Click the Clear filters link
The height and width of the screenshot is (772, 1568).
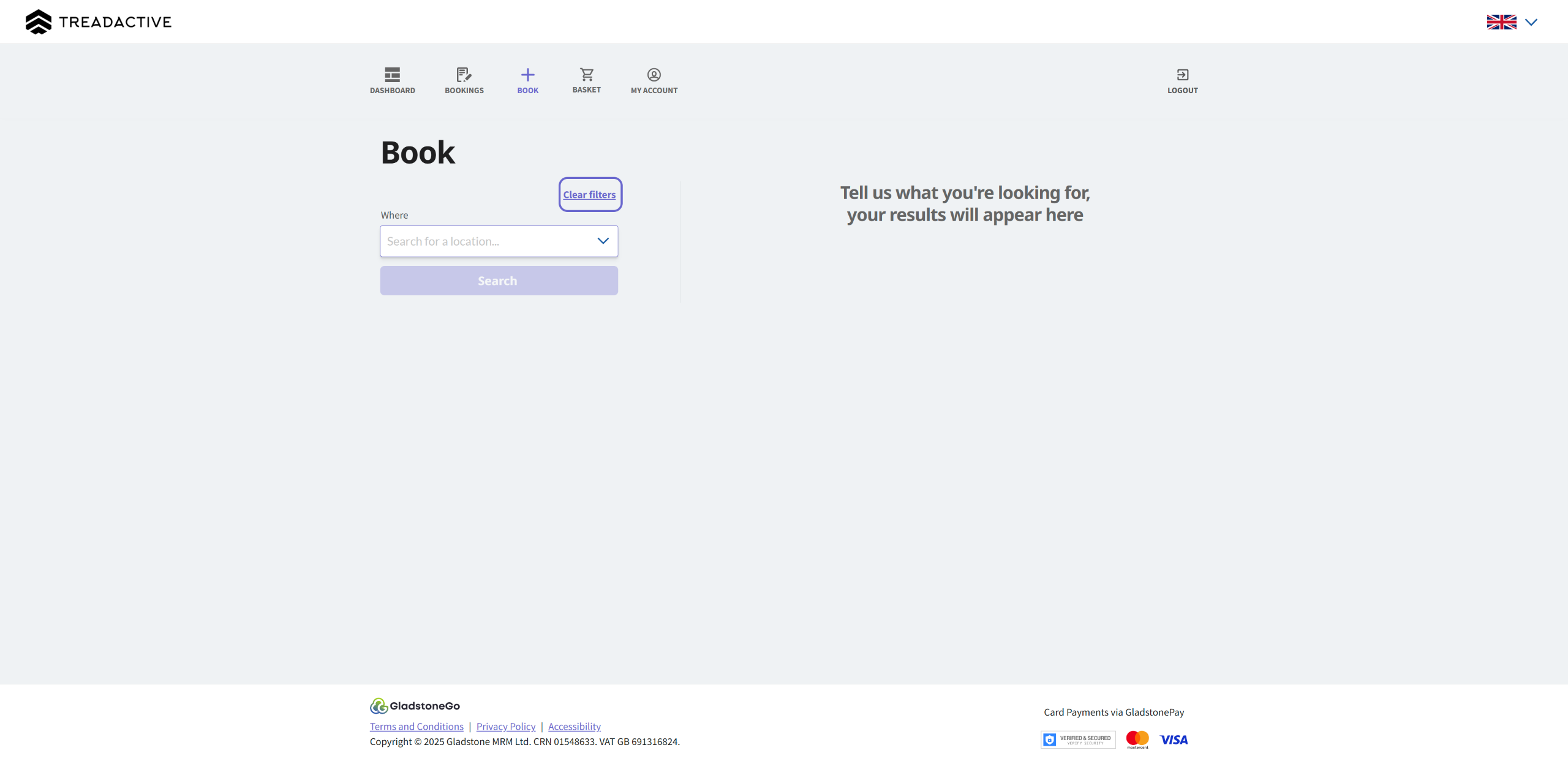[x=589, y=195]
